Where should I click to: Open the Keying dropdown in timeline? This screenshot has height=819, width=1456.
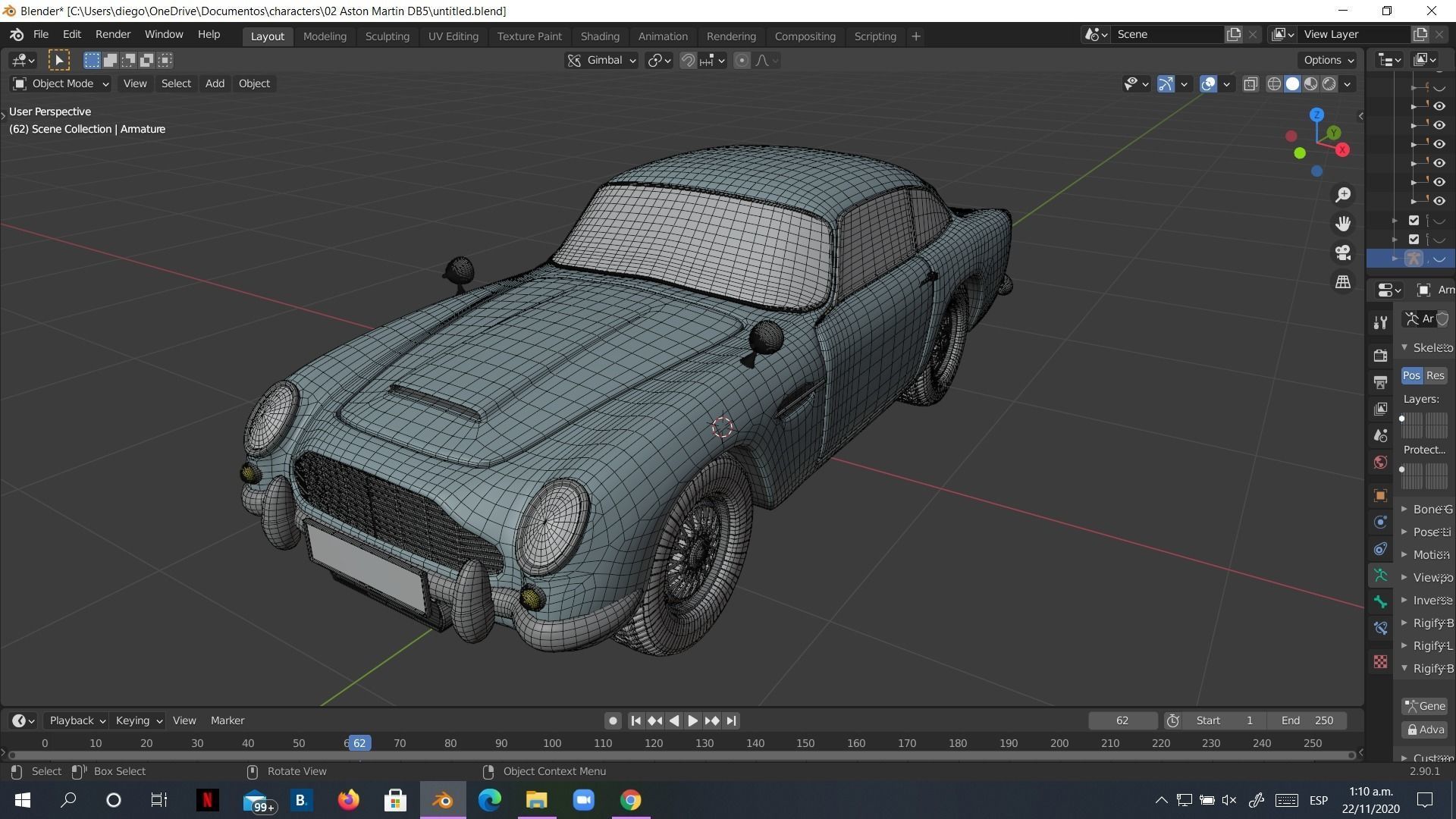138,720
